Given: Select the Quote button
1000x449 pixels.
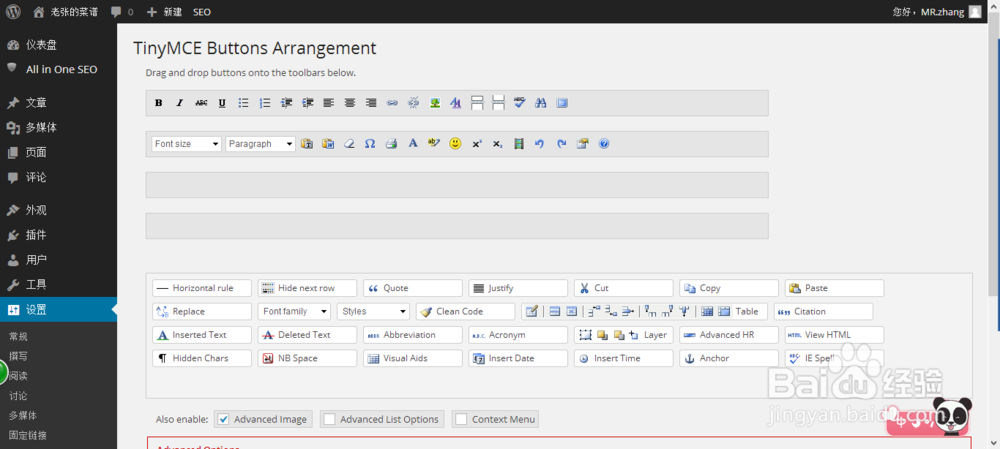Looking at the screenshot, I should (x=413, y=288).
